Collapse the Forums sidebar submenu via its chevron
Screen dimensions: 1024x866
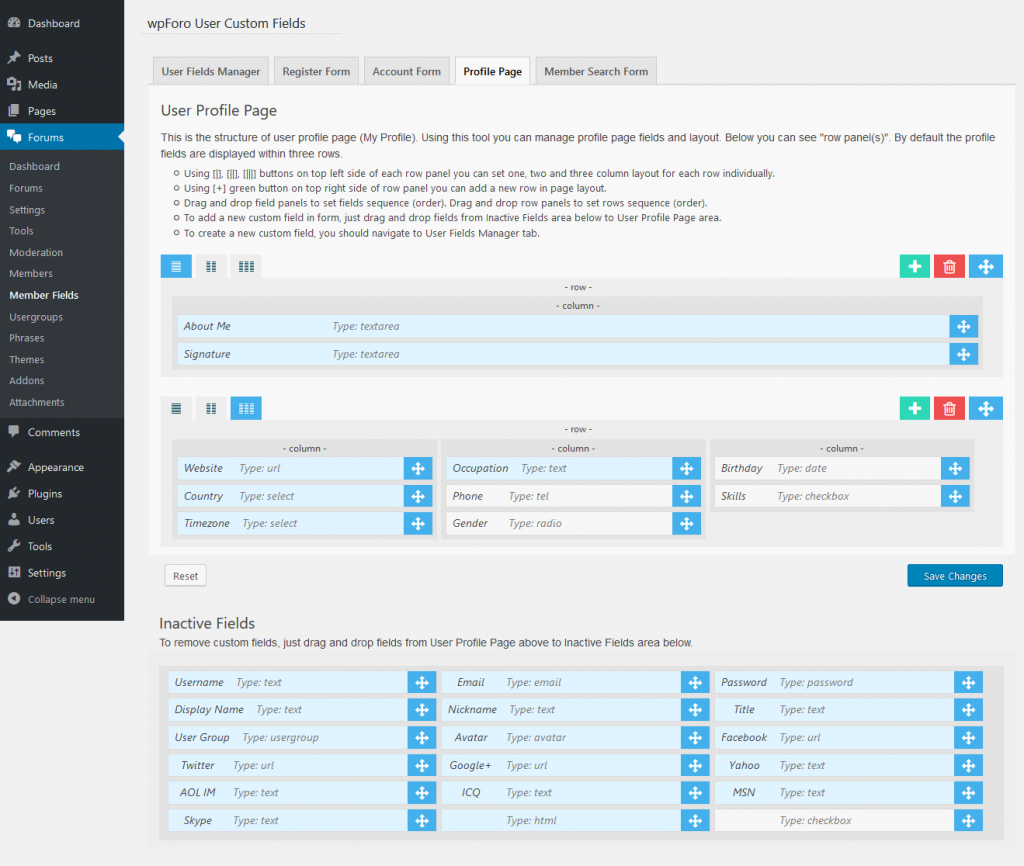click(x=117, y=137)
